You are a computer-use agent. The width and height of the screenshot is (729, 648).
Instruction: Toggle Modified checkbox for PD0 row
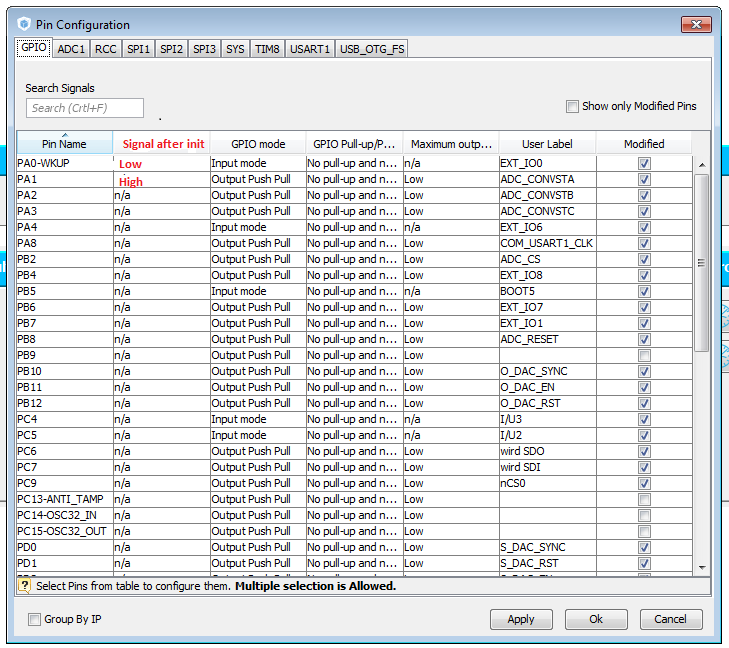(x=644, y=547)
